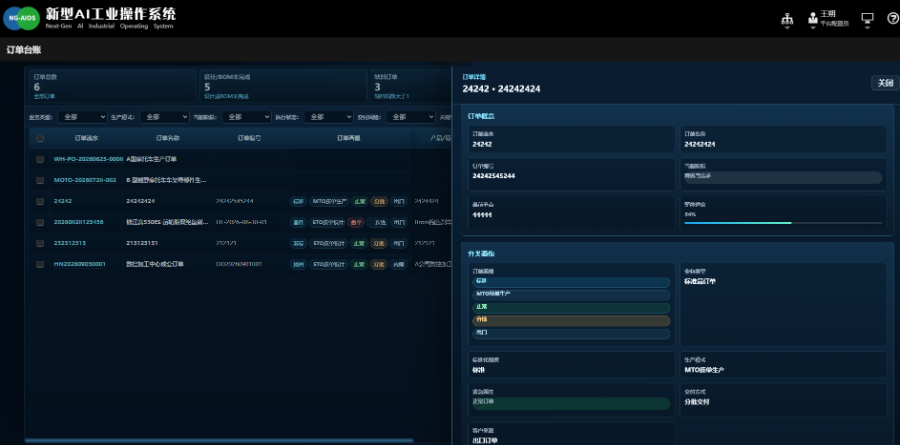Expand the 当前阶段 filter dropdown

(246, 117)
